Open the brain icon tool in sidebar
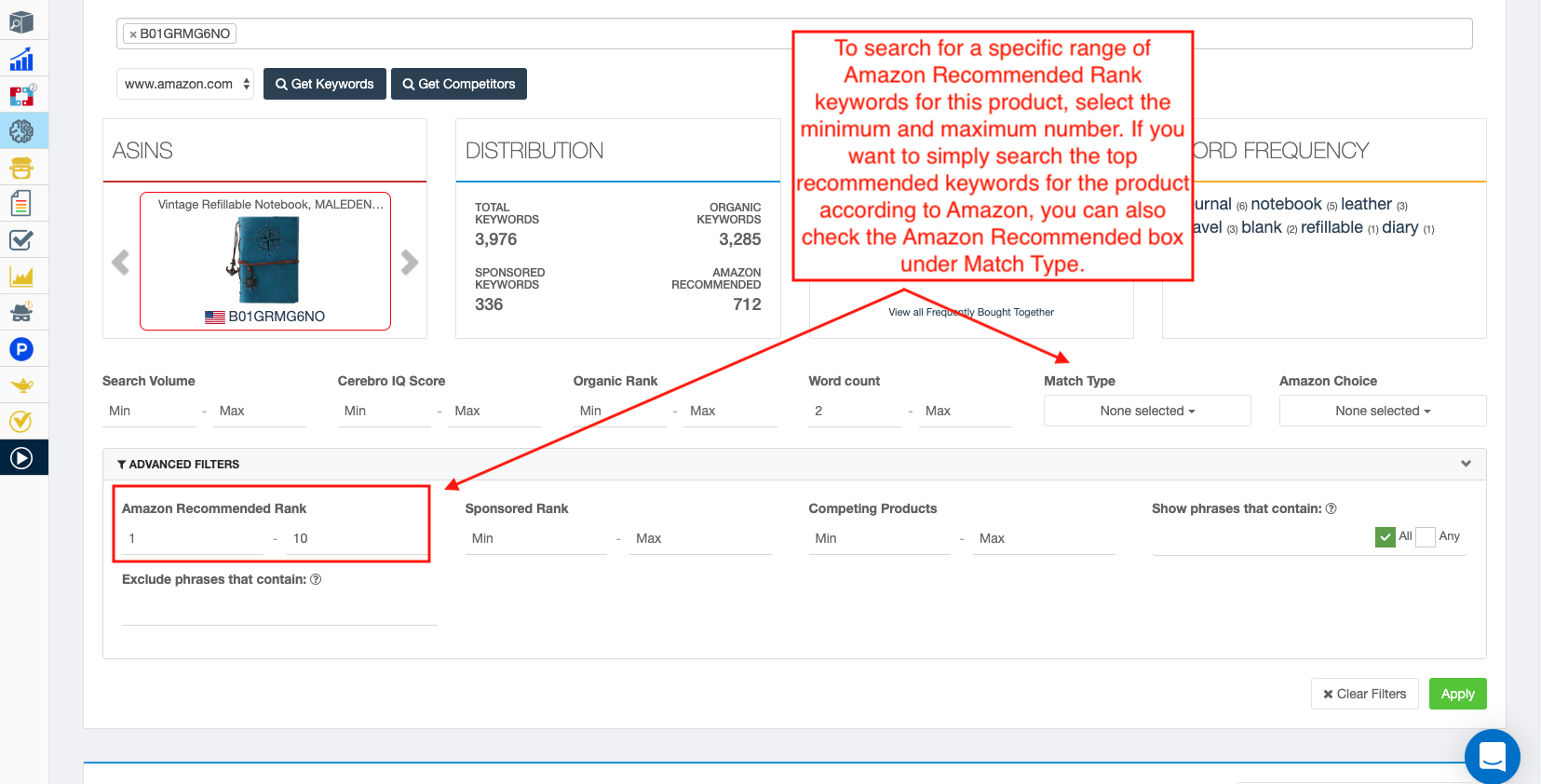 pyautogui.click(x=21, y=131)
